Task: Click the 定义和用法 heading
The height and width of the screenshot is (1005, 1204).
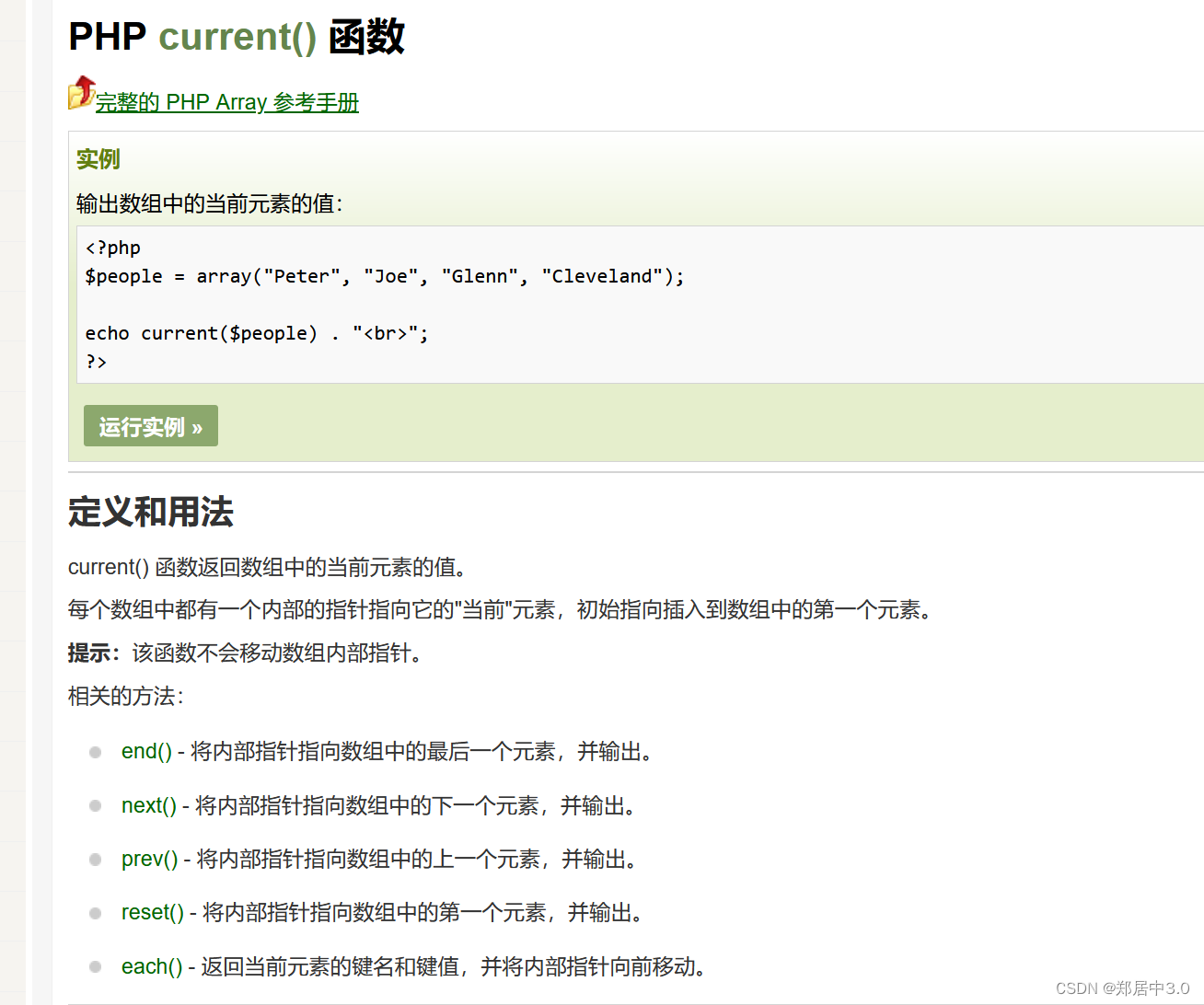Action: pos(151,512)
